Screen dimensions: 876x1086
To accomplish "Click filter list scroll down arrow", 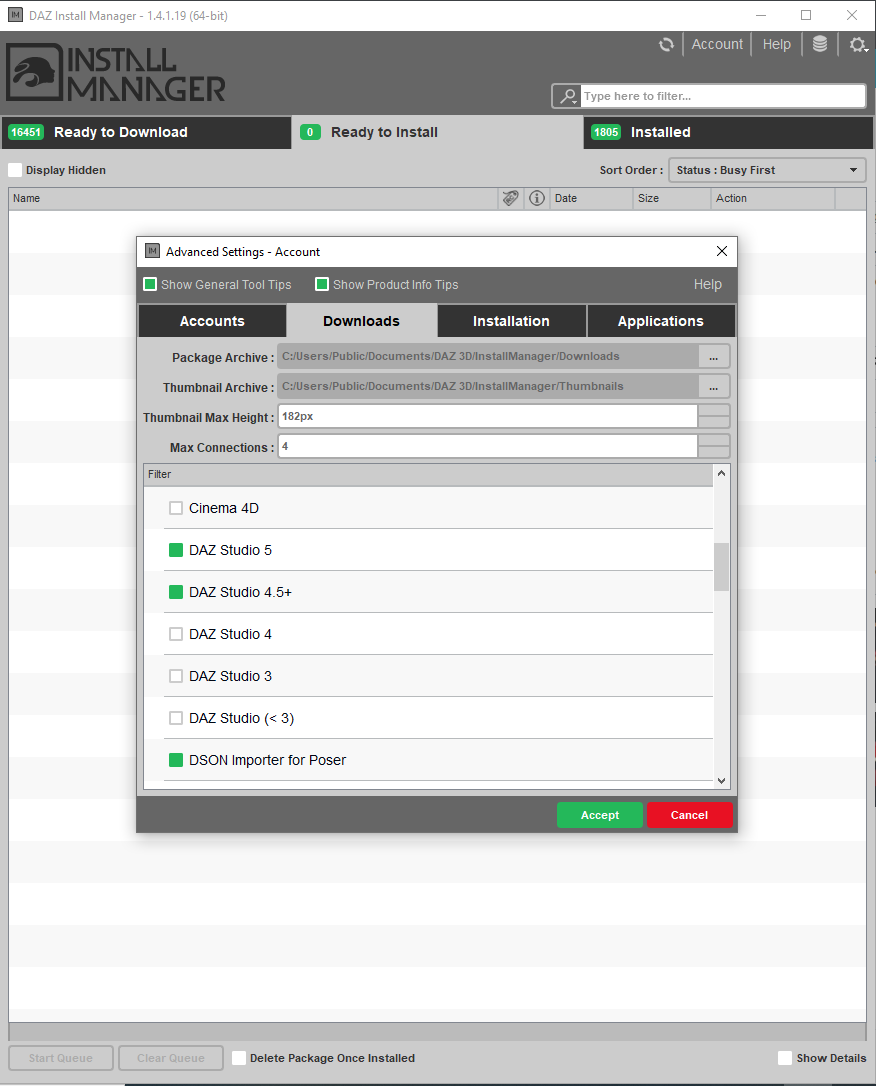I will tap(721, 781).
